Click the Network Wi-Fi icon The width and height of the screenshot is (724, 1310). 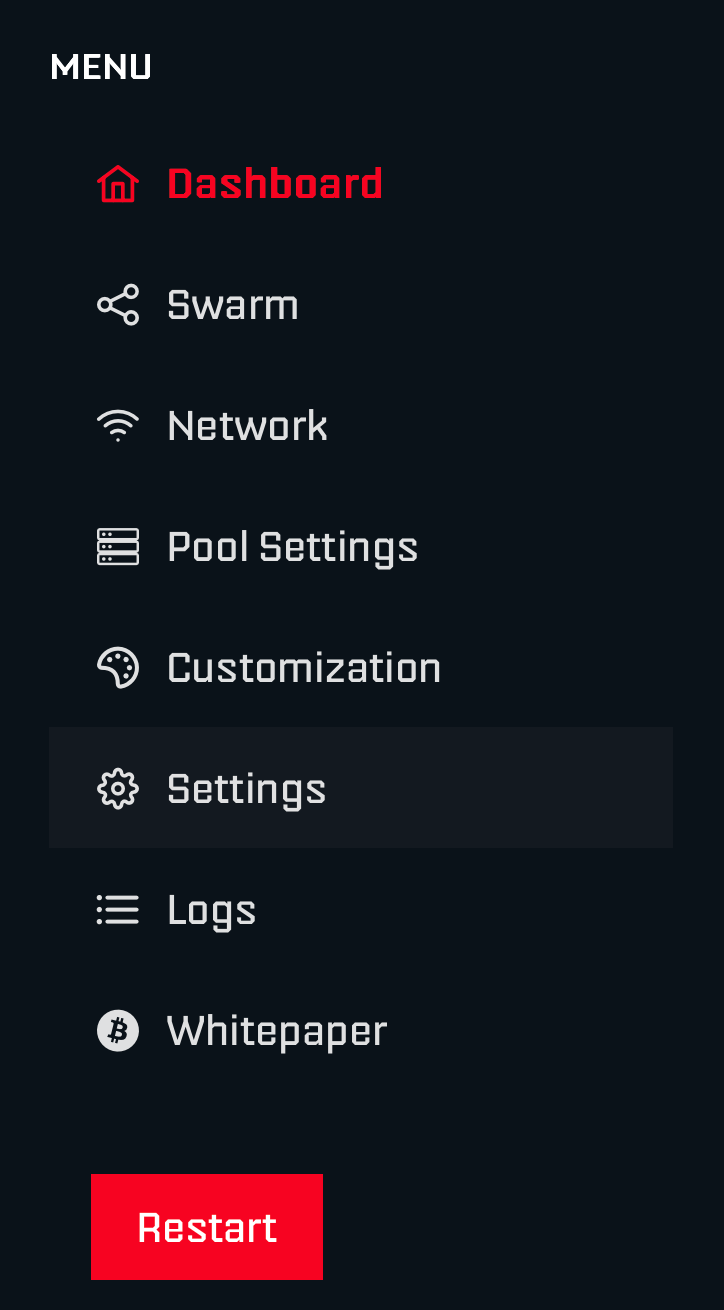[x=118, y=426]
